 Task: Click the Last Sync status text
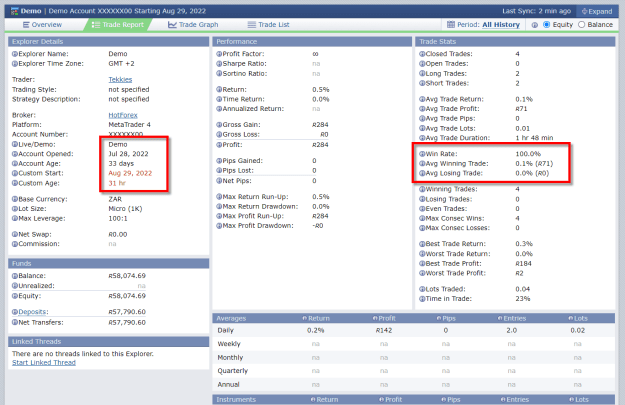point(536,11)
